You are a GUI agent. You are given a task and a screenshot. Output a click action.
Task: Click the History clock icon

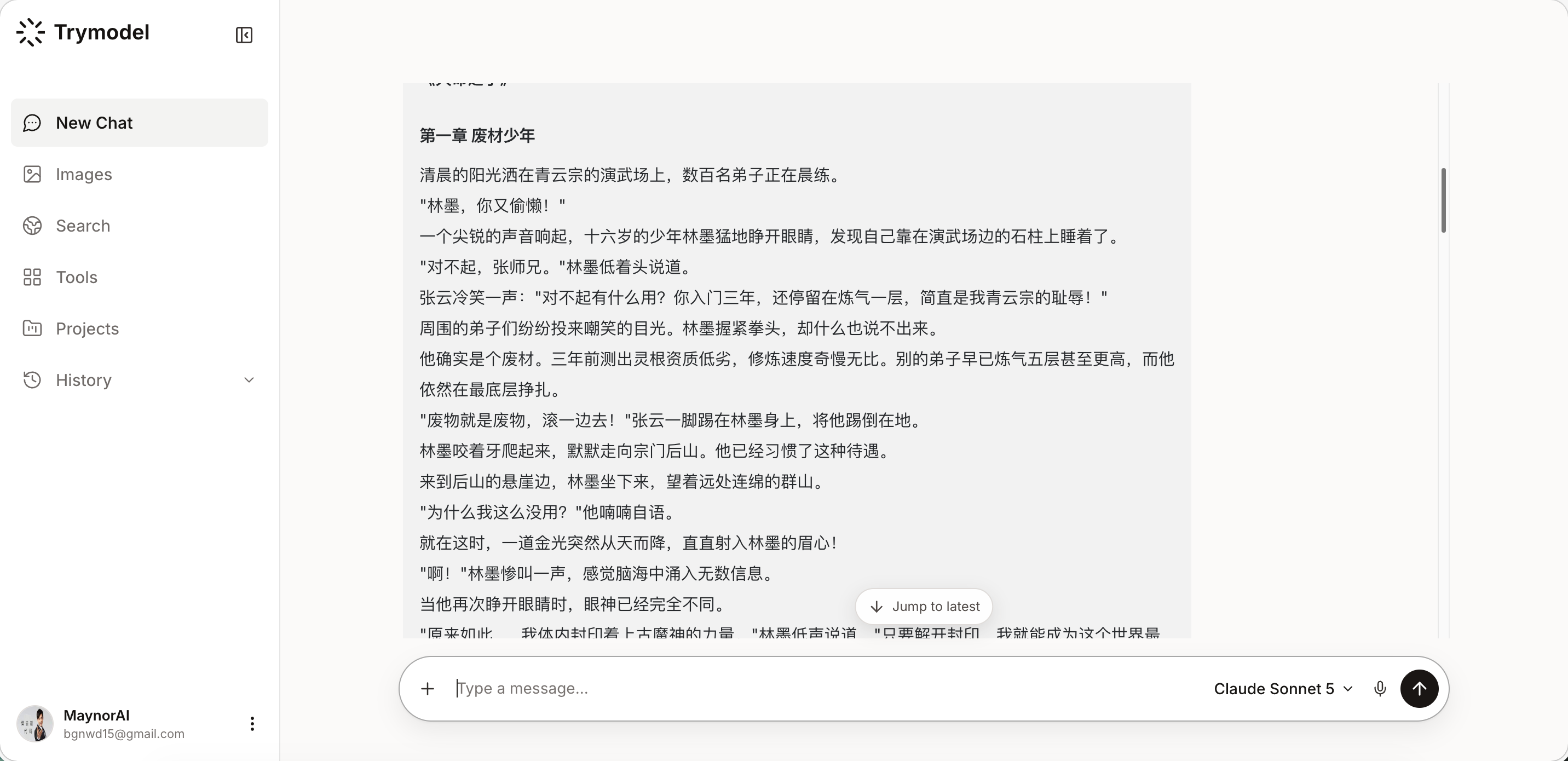(x=32, y=380)
